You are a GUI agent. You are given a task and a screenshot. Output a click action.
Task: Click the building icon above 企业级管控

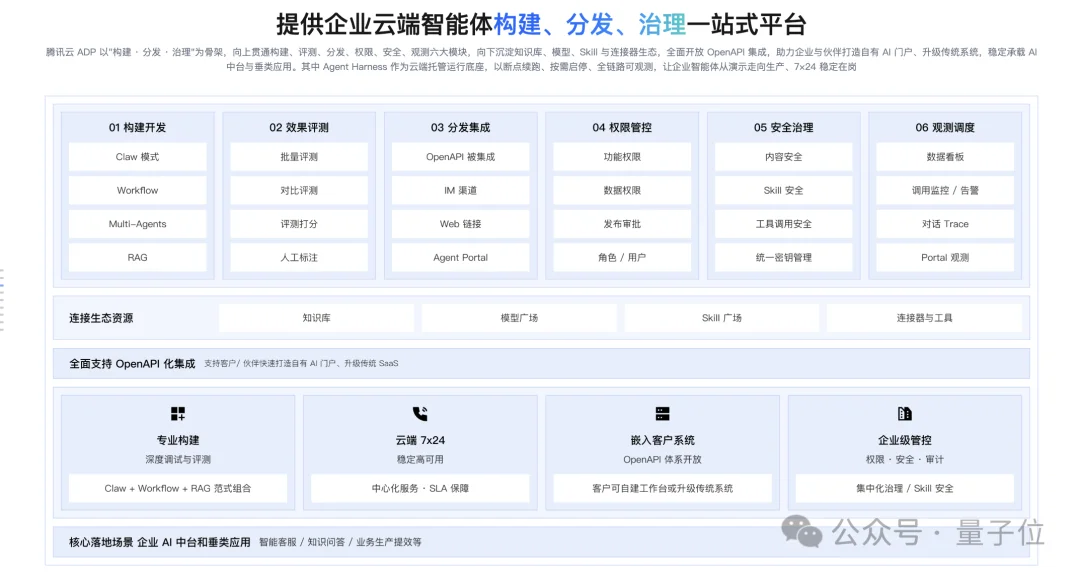pyautogui.click(x=904, y=413)
